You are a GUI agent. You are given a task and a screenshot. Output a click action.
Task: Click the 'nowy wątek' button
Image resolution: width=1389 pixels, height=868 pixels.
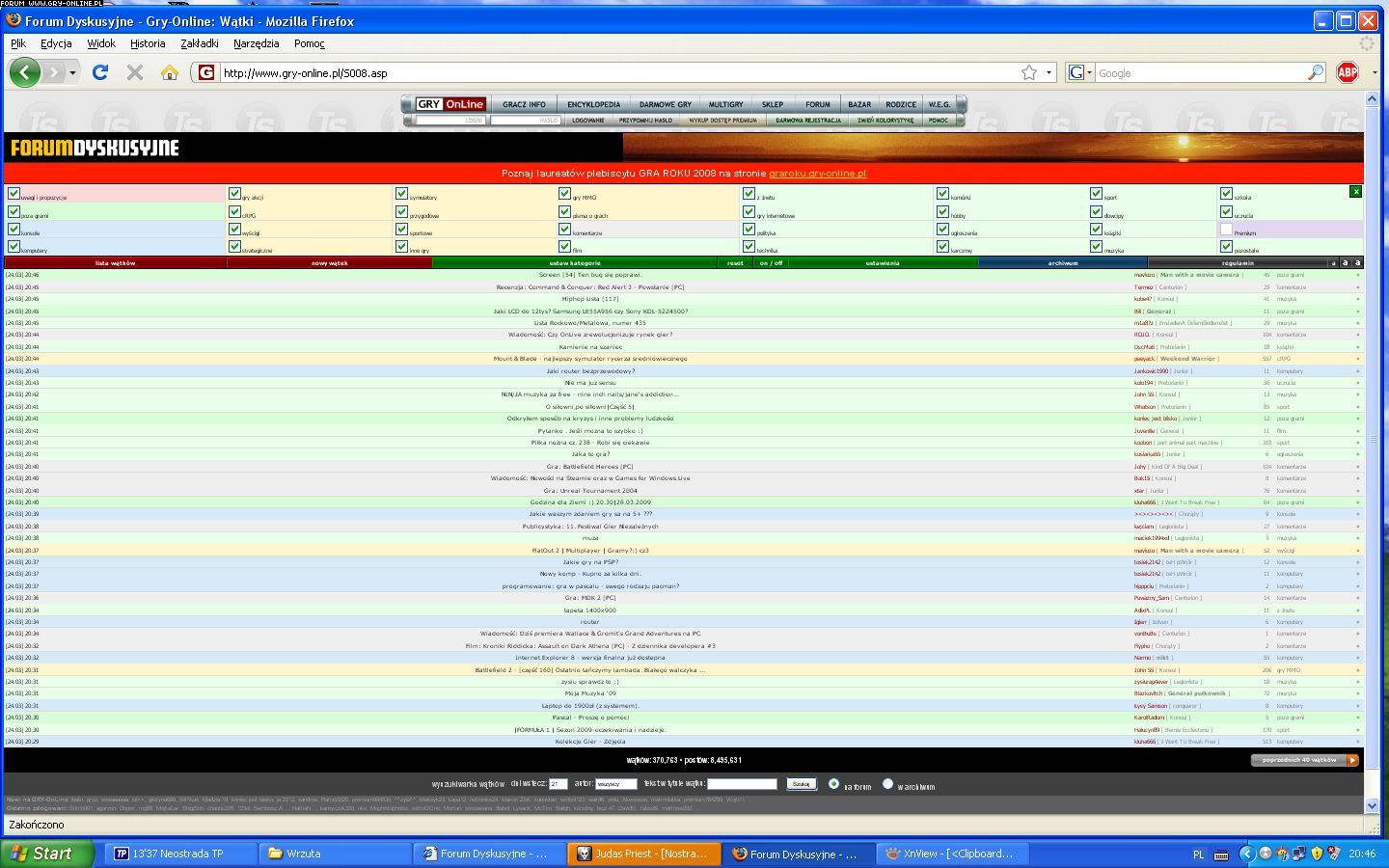pyautogui.click(x=329, y=262)
